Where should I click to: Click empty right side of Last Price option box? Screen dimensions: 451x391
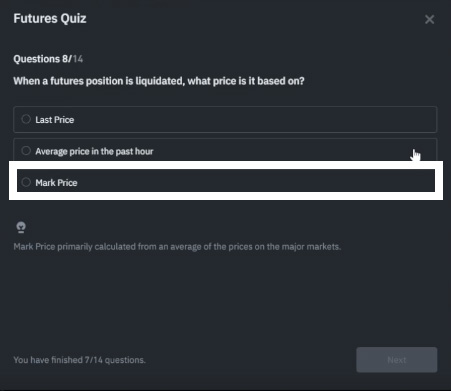click(300, 119)
